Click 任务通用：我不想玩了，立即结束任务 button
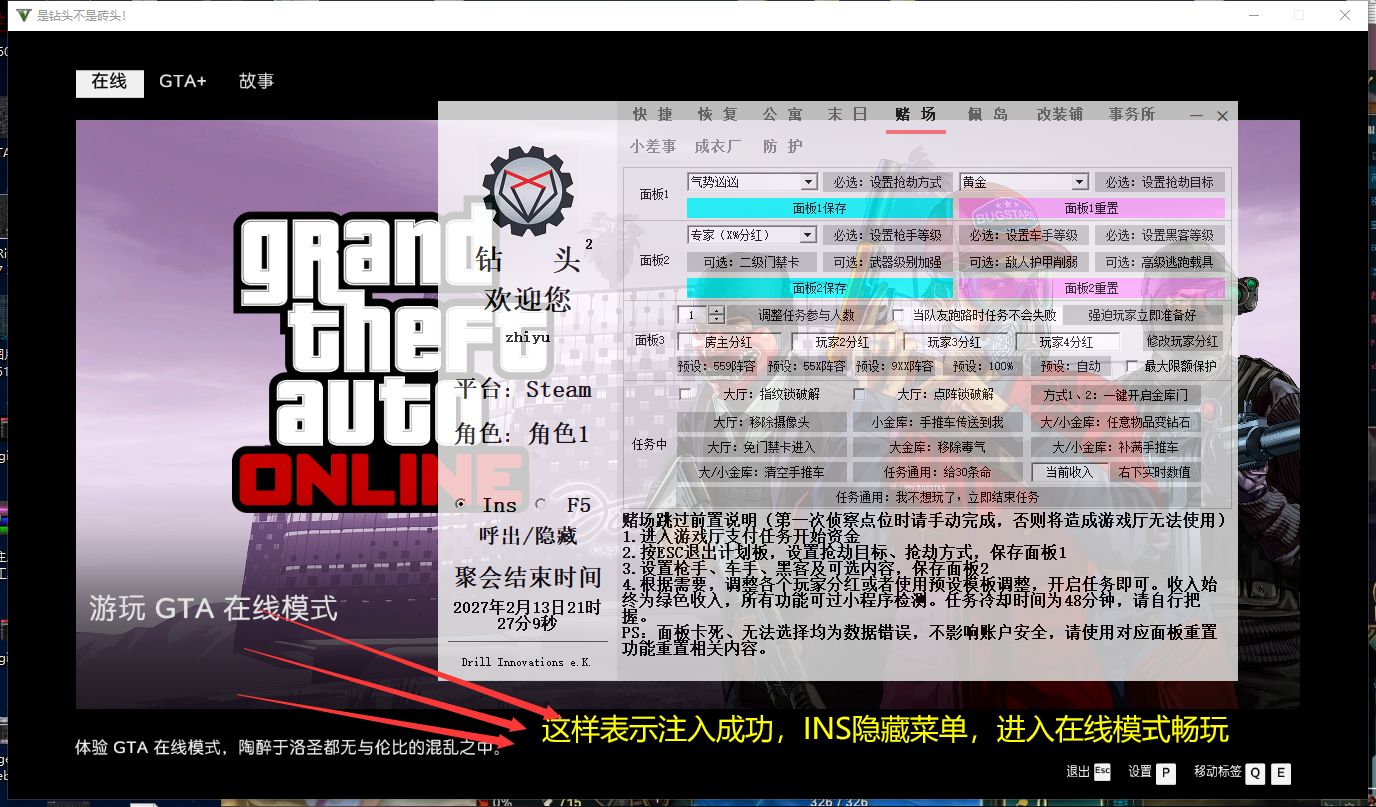 tap(938, 497)
